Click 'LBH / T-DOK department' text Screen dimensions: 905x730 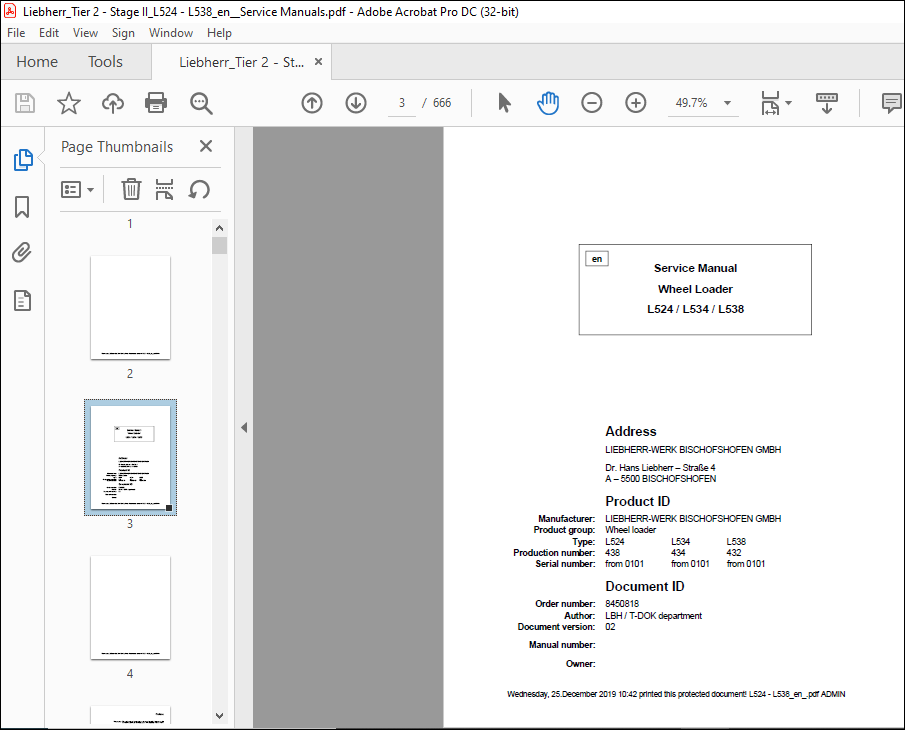coord(653,616)
